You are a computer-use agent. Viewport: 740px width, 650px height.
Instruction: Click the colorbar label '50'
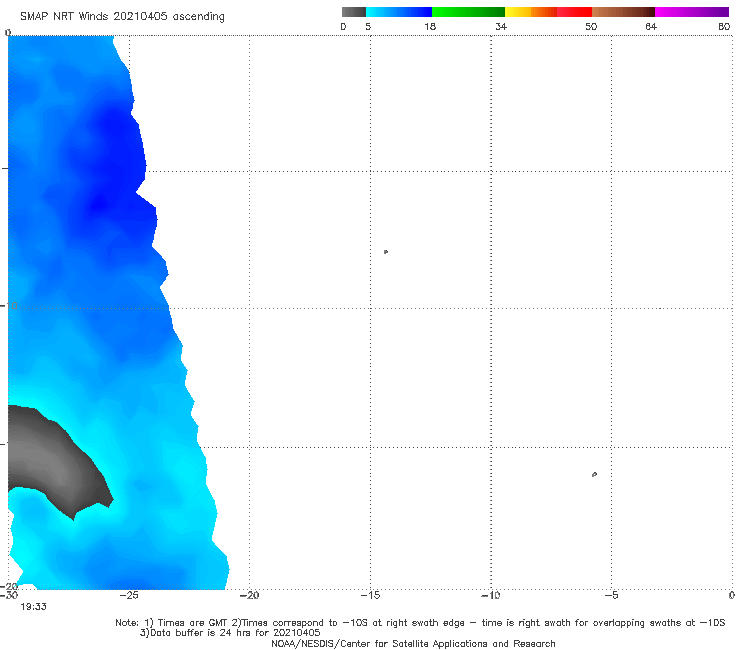pos(591,26)
